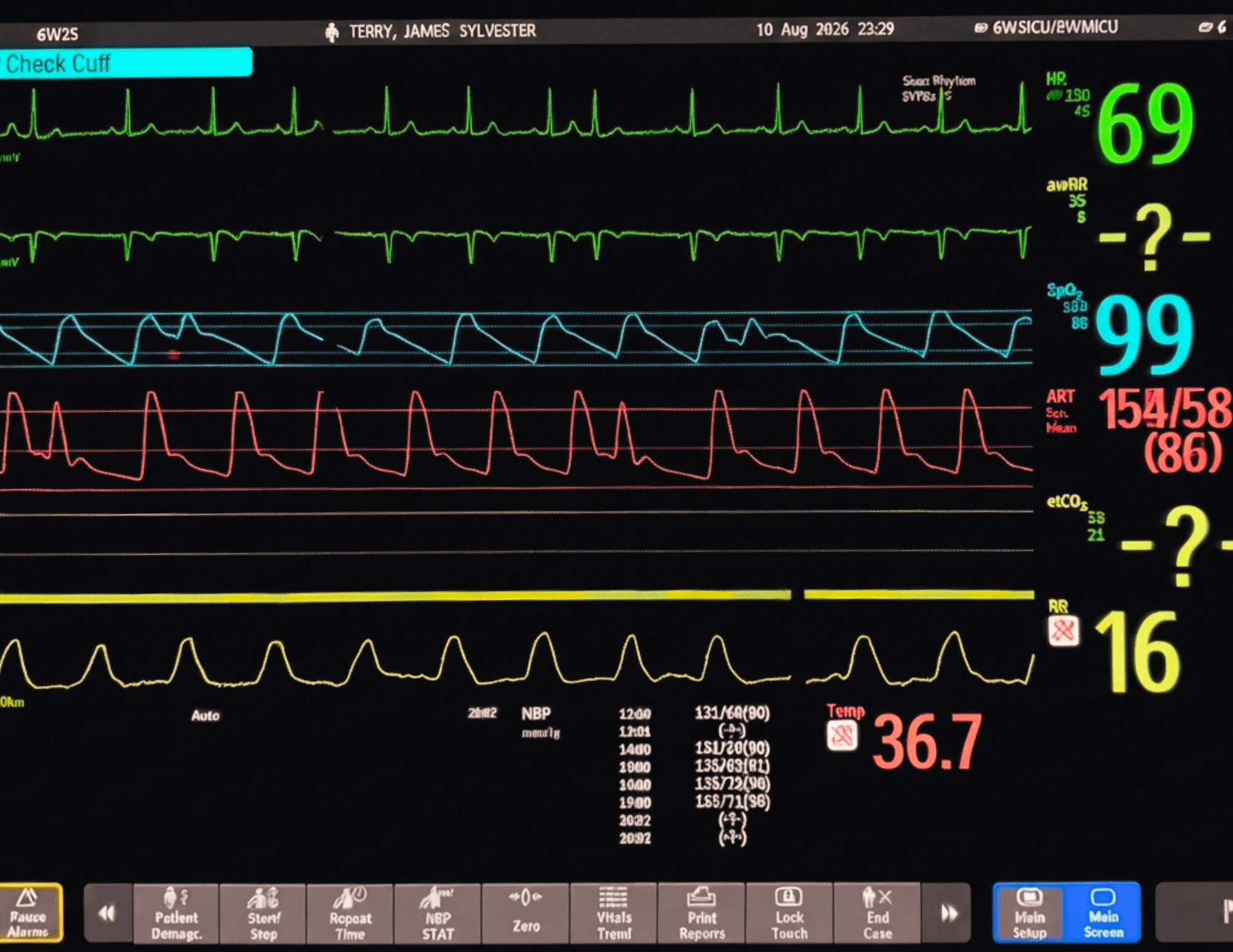The image size is (1233, 952).
Task: Activate NBP Start/Stop key
Action: (x=263, y=914)
